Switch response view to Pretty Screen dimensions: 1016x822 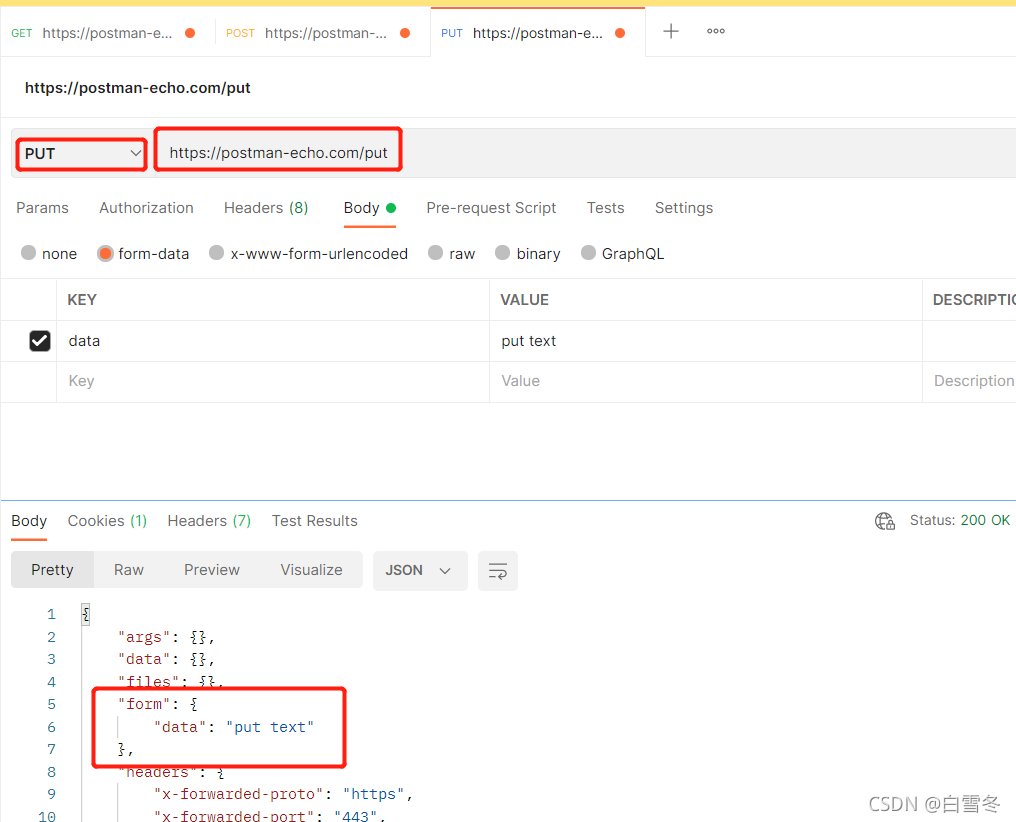pyautogui.click(x=52, y=570)
